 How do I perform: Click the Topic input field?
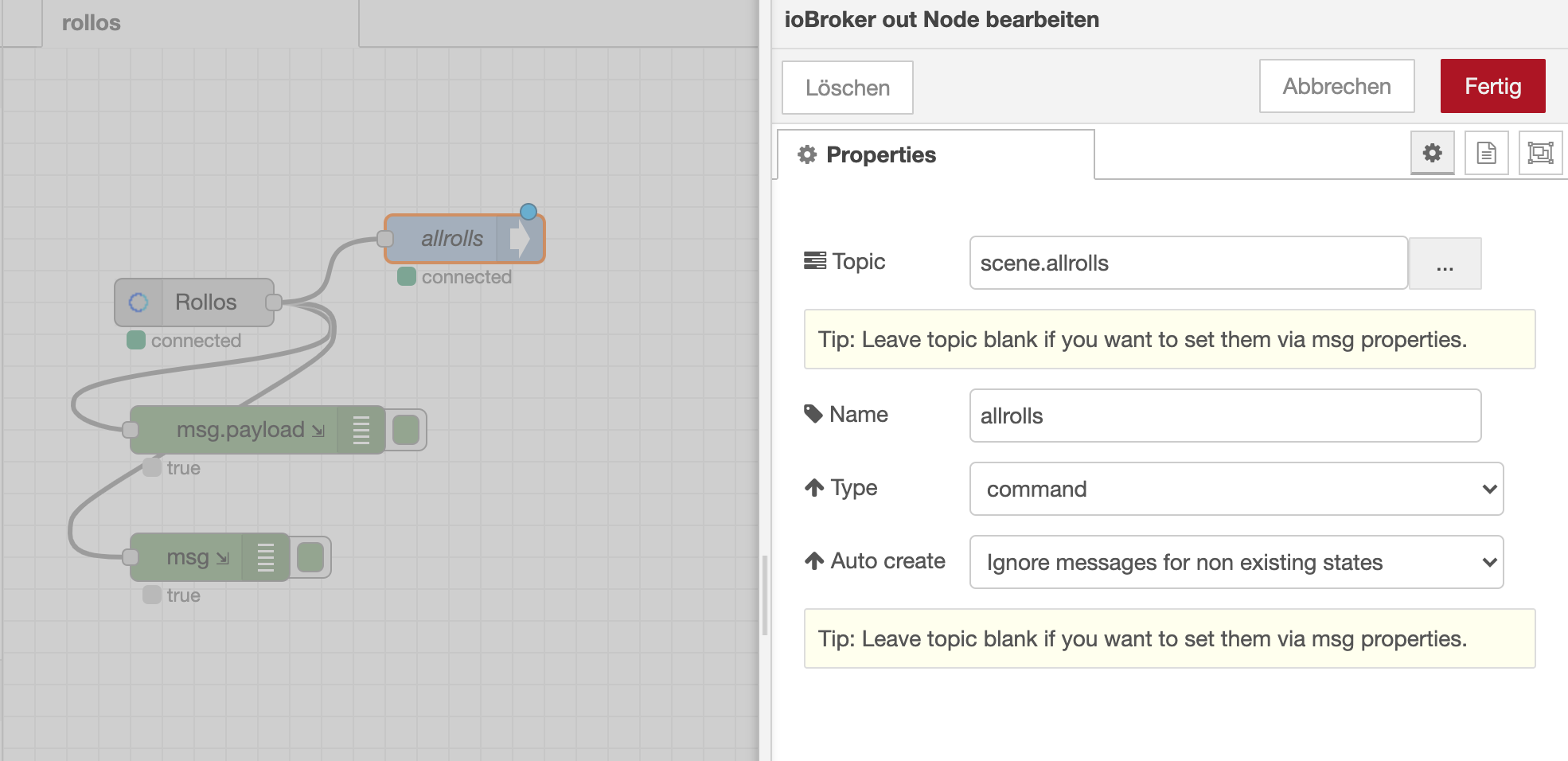1188,263
